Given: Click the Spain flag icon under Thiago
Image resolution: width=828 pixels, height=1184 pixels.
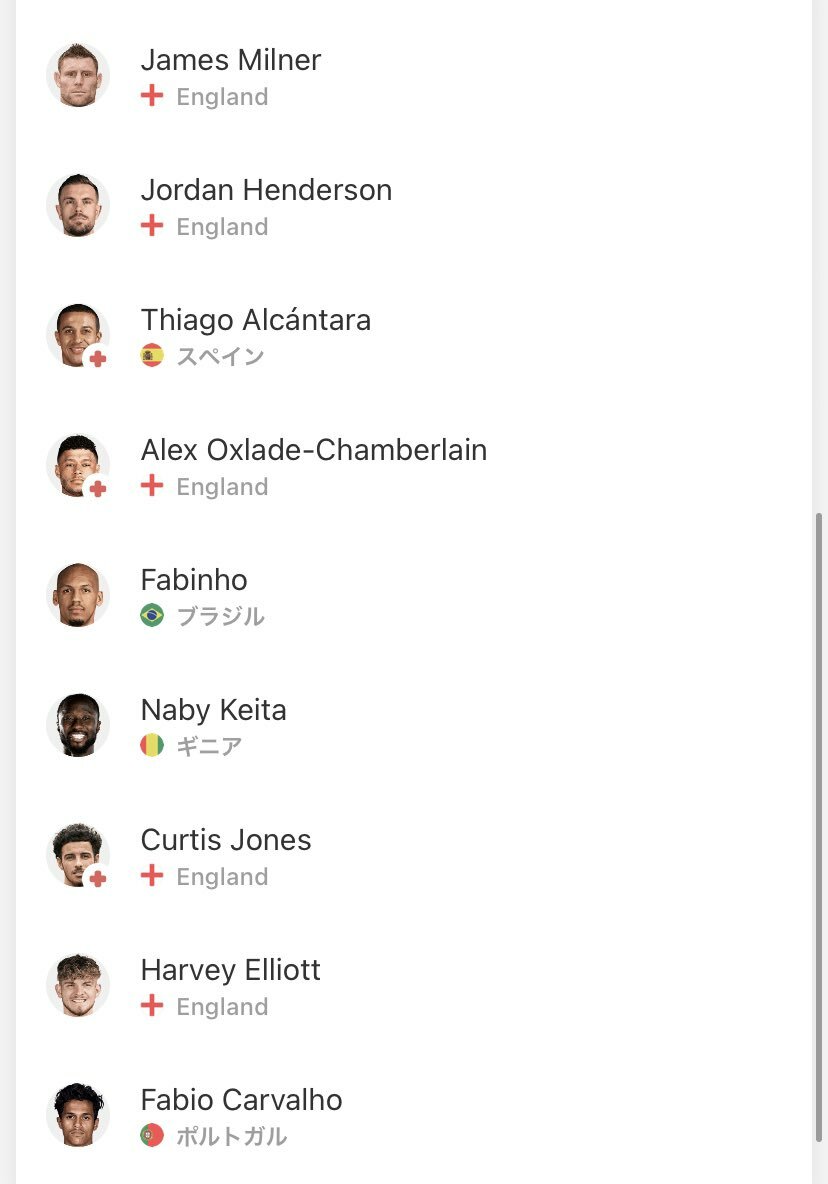Looking at the screenshot, I should point(152,356).
